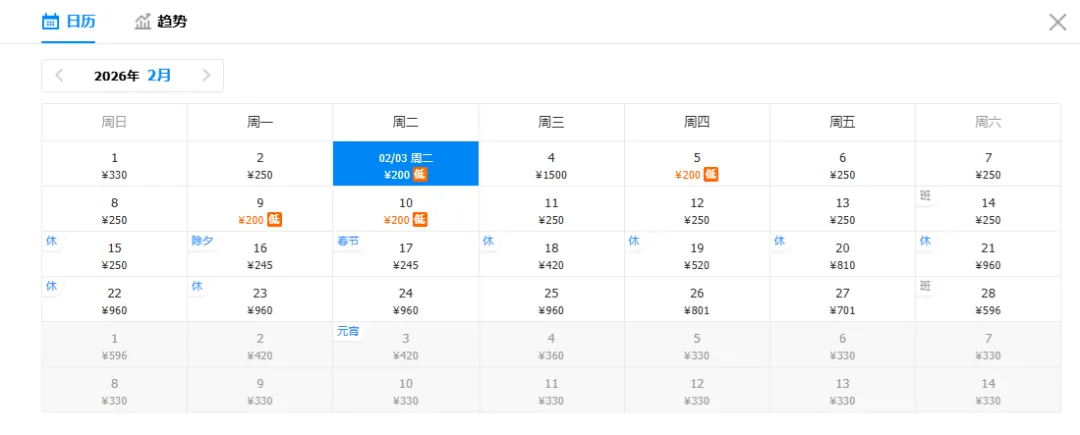This screenshot has height=435, width=1080.
Task: Click the 周一 column header
Action: [x=260, y=123]
